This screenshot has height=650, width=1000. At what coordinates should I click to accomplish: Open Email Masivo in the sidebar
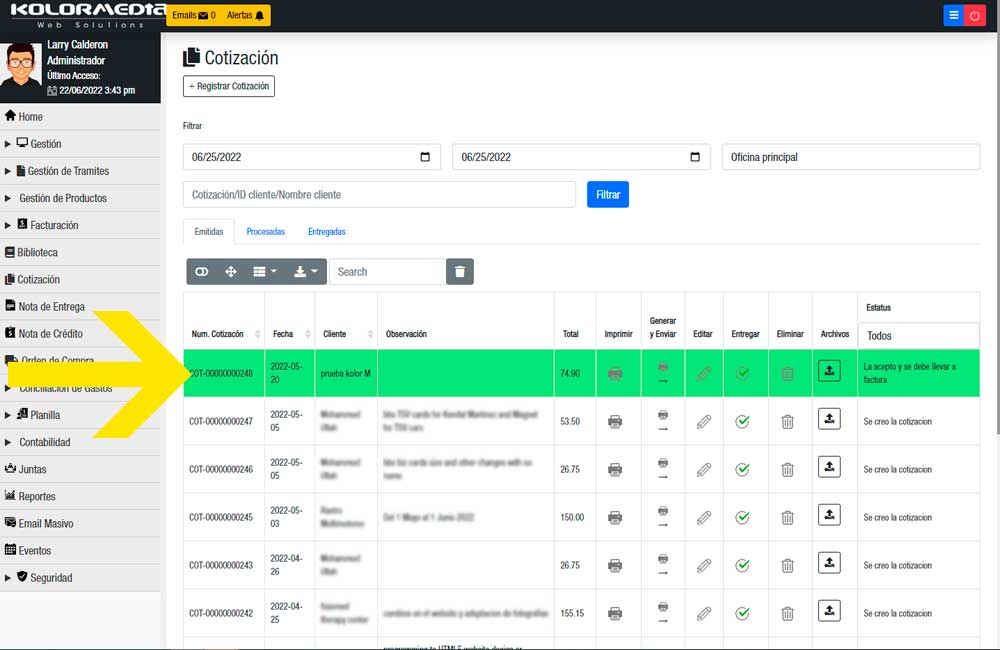pyautogui.click(x=80, y=523)
